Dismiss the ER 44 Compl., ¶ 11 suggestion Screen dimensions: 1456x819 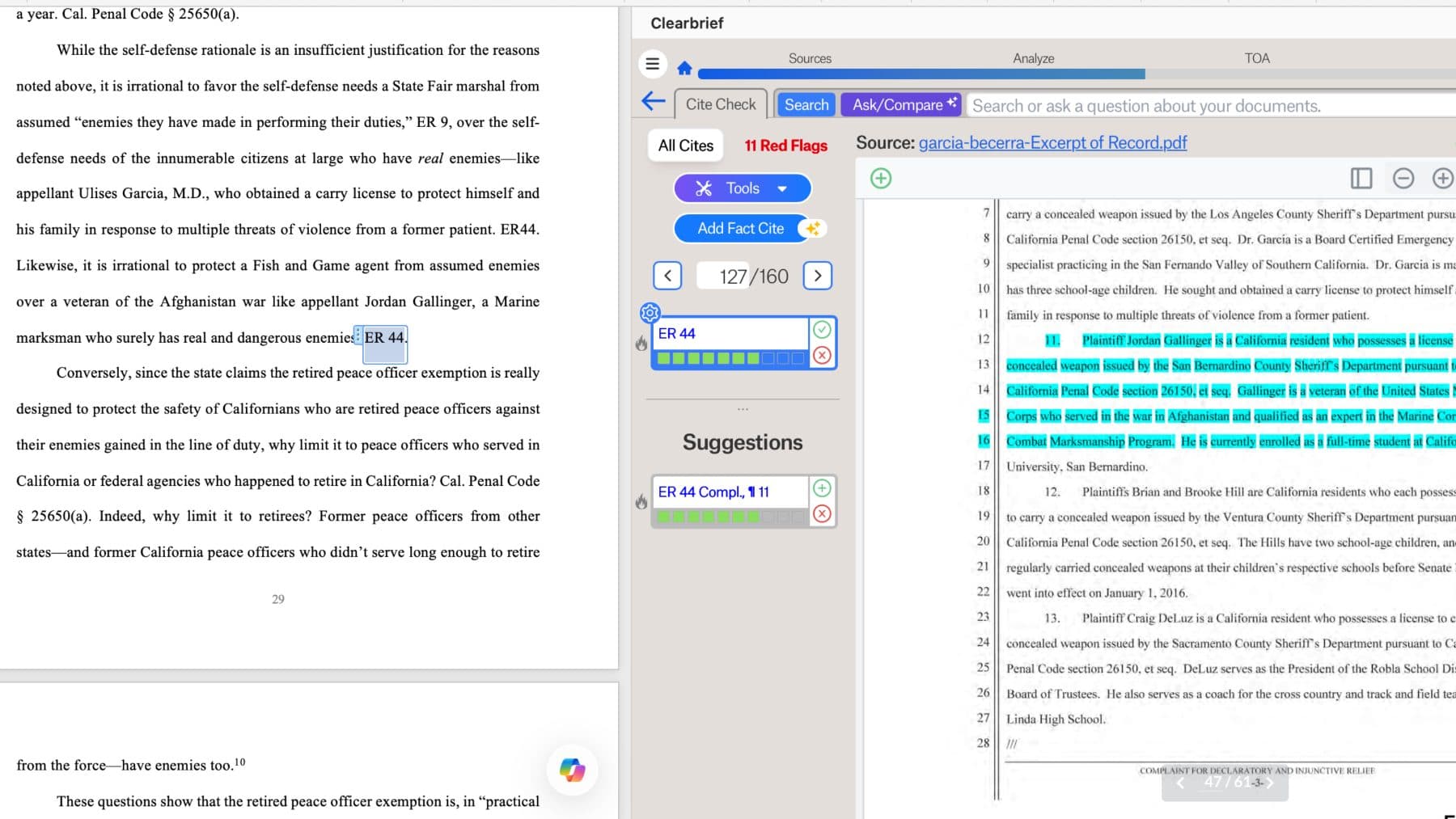(822, 513)
